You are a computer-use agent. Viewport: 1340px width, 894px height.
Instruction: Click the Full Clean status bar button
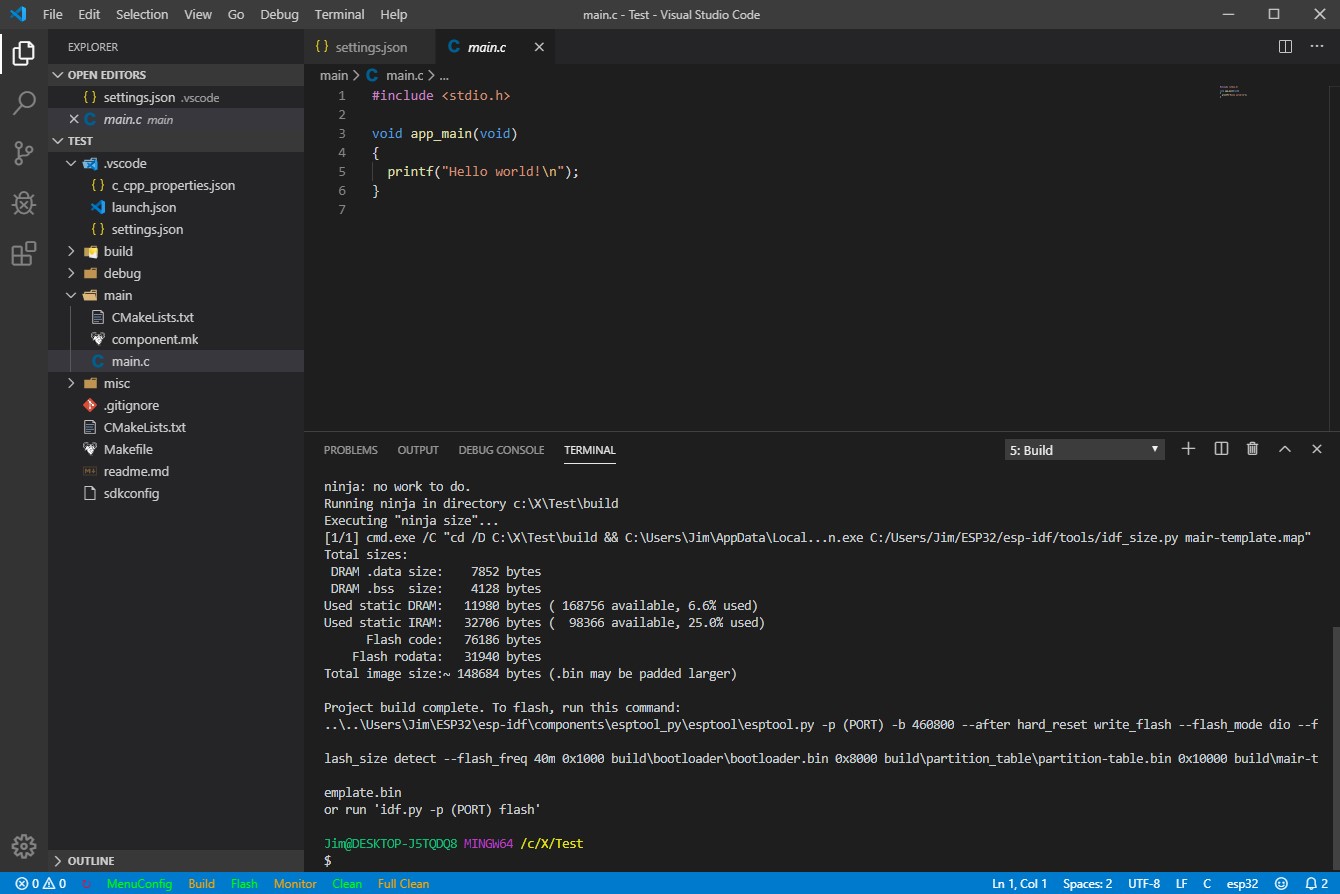point(403,884)
